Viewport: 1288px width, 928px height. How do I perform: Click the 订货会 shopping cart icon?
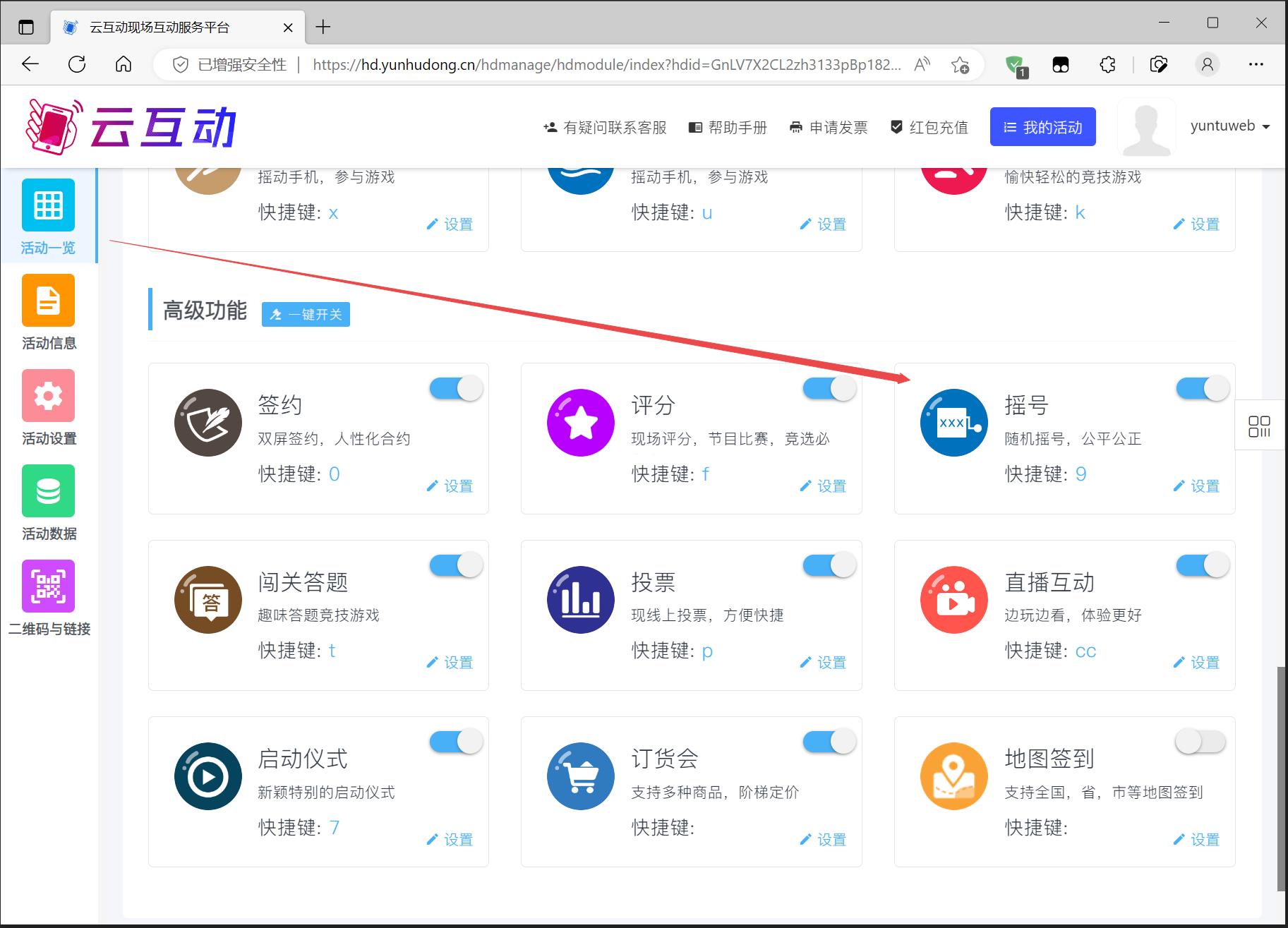(x=581, y=776)
